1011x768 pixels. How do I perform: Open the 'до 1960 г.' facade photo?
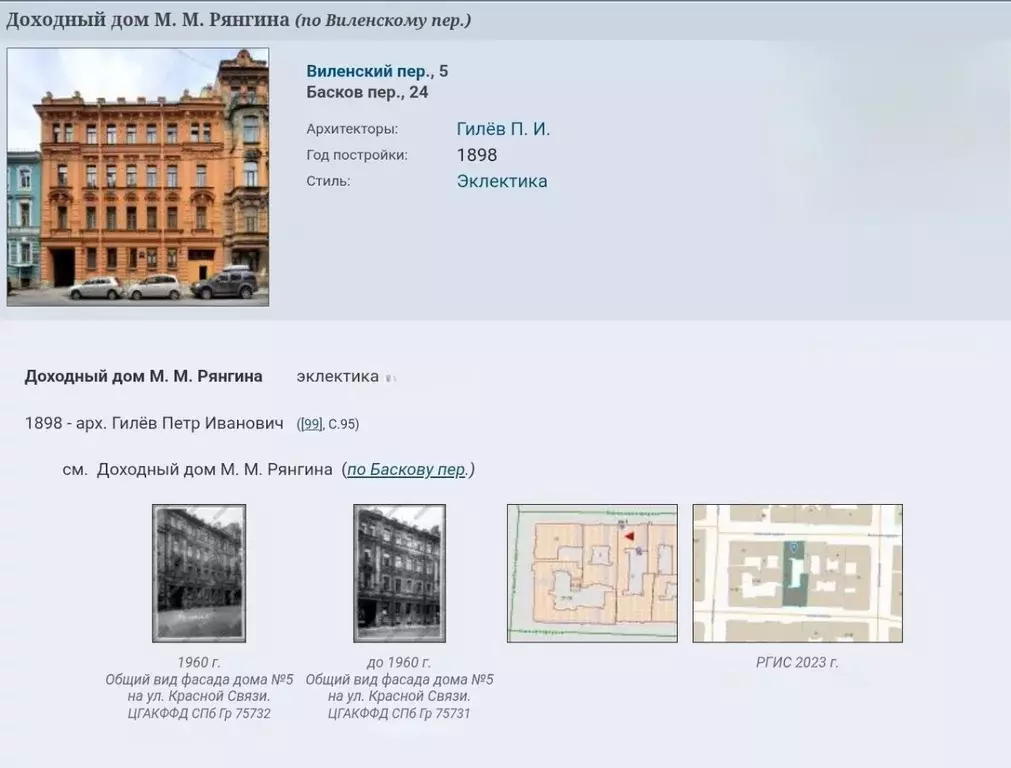399,573
